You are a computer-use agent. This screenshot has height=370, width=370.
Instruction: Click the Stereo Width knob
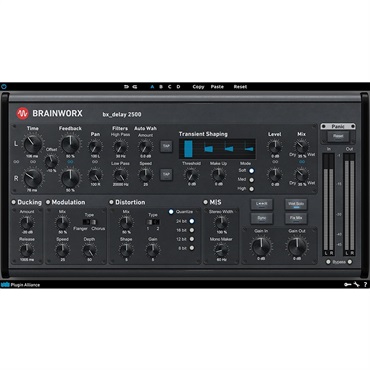point(221,223)
